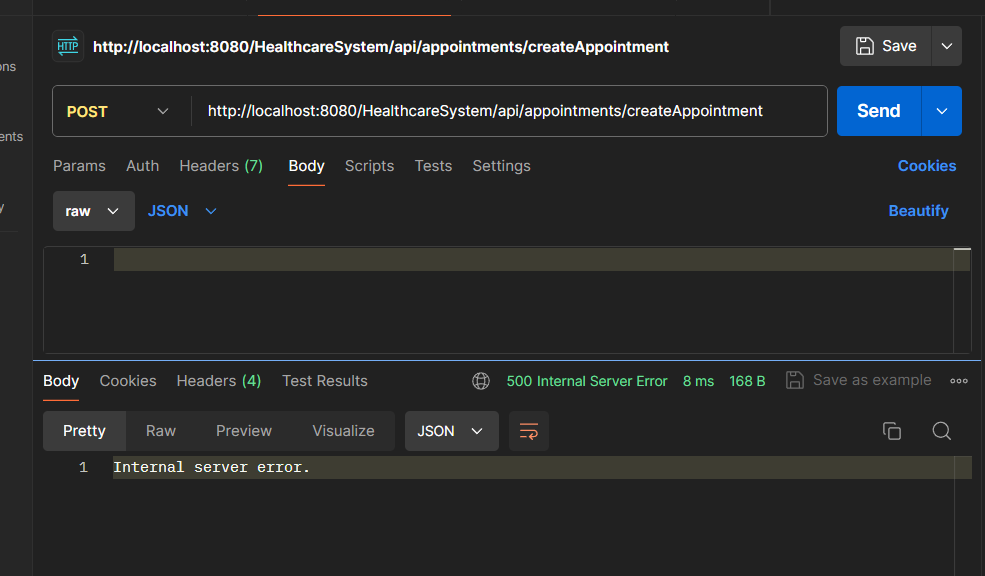This screenshot has height=576, width=985.
Task: Expand the Send button arrow options
Action: coord(941,111)
